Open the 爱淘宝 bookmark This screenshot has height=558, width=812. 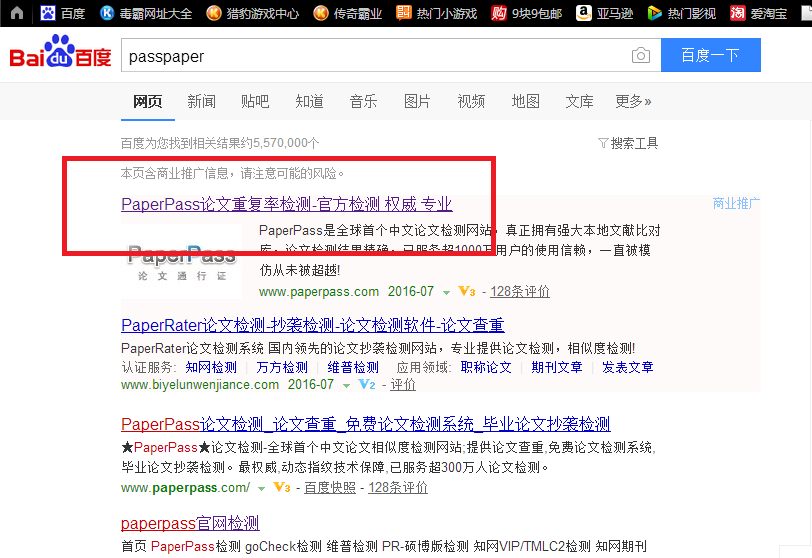[x=758, y=13]
